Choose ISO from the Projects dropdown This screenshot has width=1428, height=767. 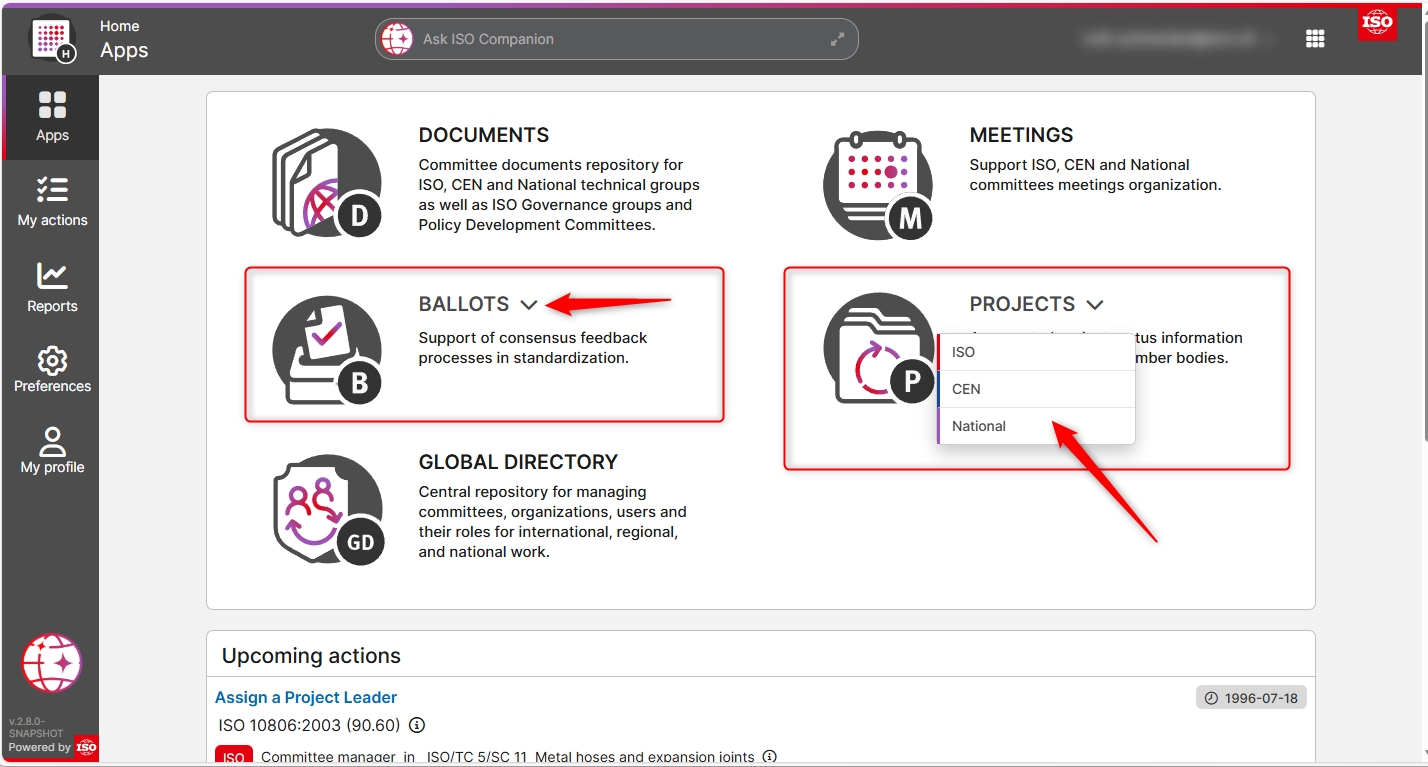point(1036,352)
